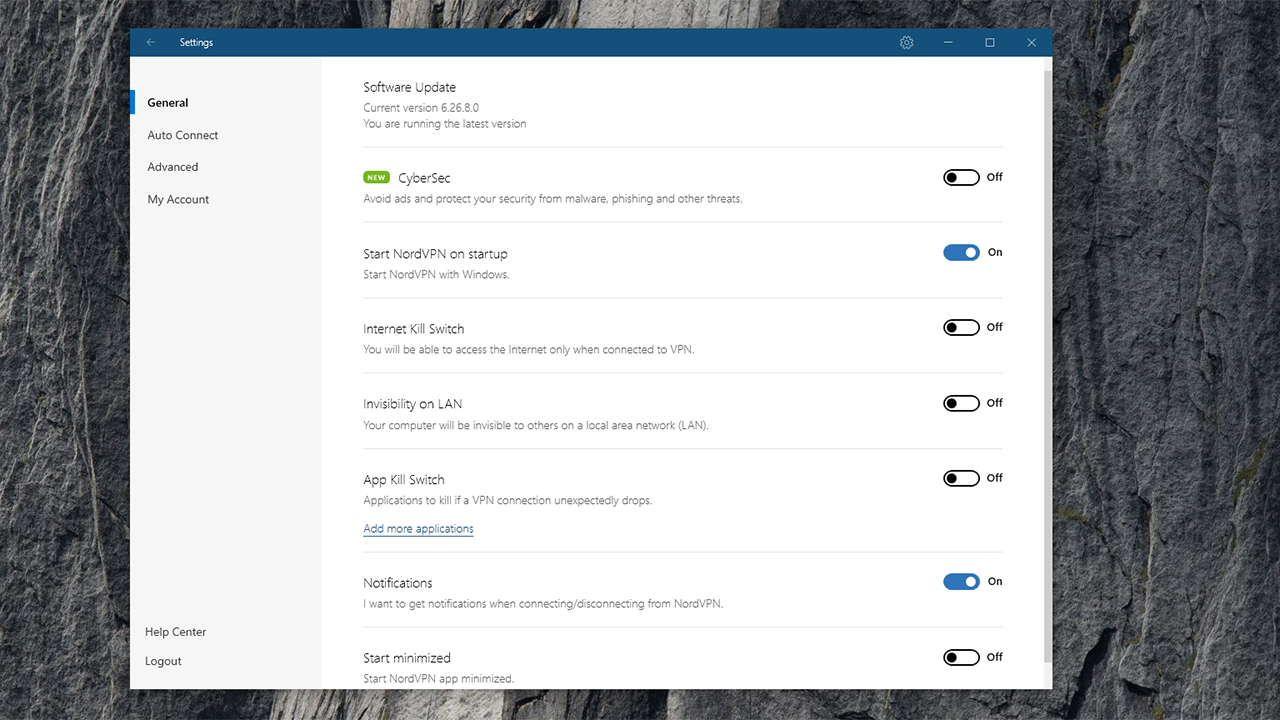Click the back arrow in title bar

pyautogui.click(x=151, y=42)
